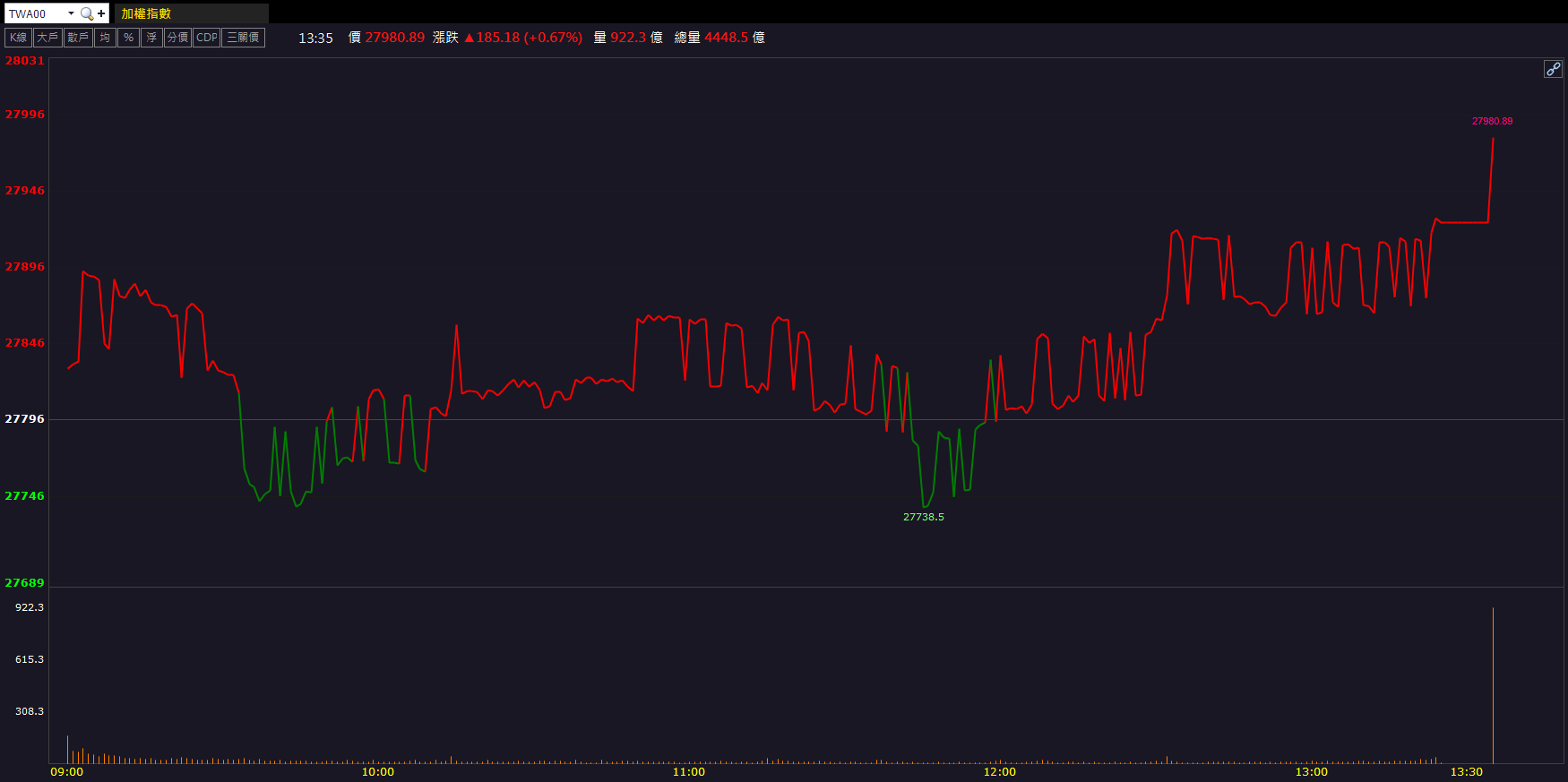1568x782 pixels.
Task: Click the chain link icon on chart
Action: tap(1553, 69)
